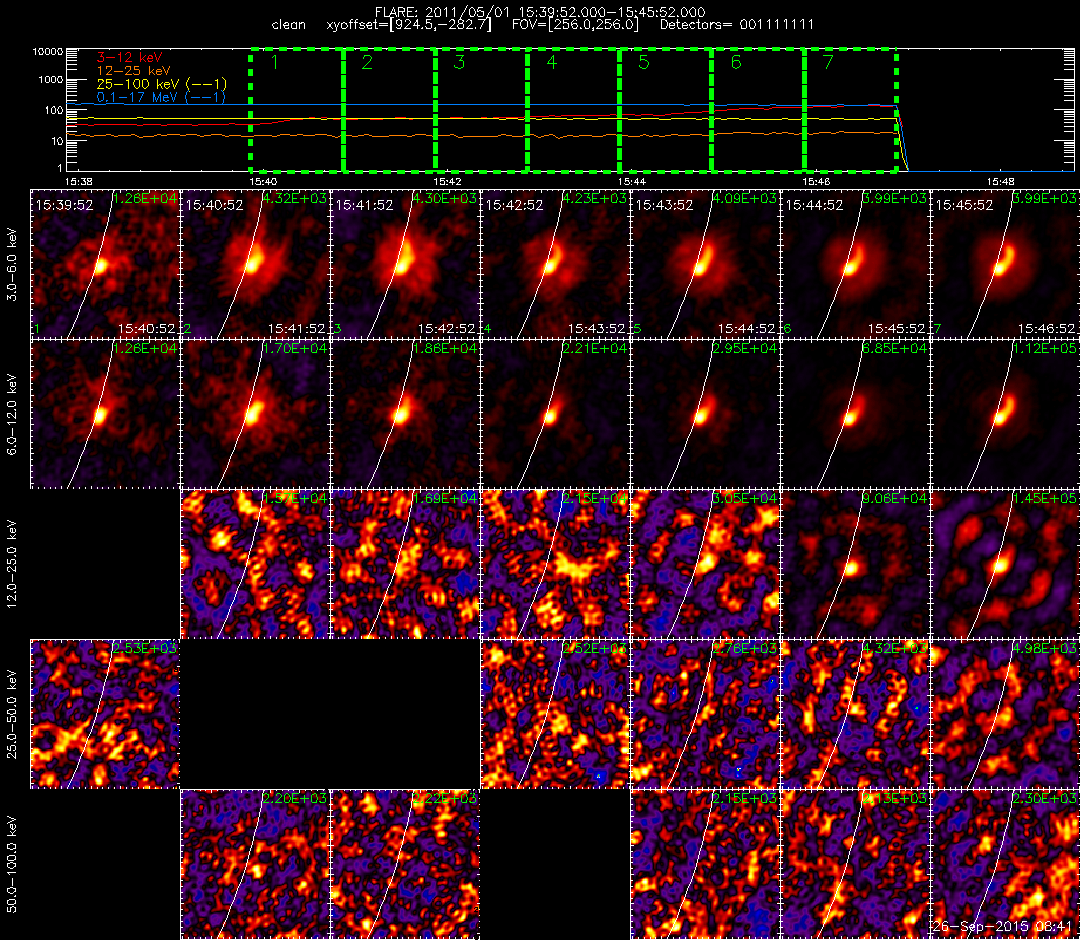Viewport: 1080px width, 940px height.
Task: Click the 'Detectors= 001111111' text
Action: (x=737, y=25)
